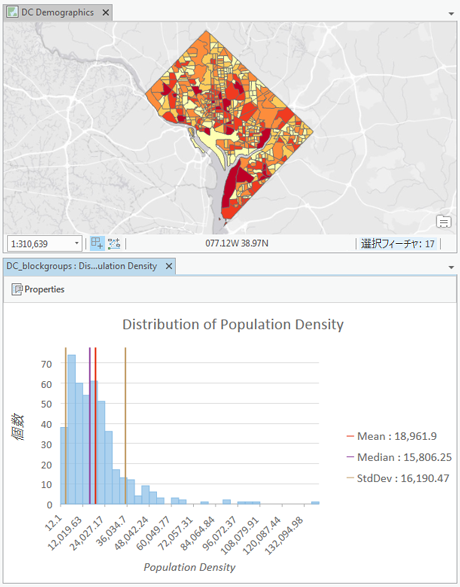This screenshot has width=460, height=587.
Task: Click the Properties icon in chart toolbar
Action: point(17,289)
